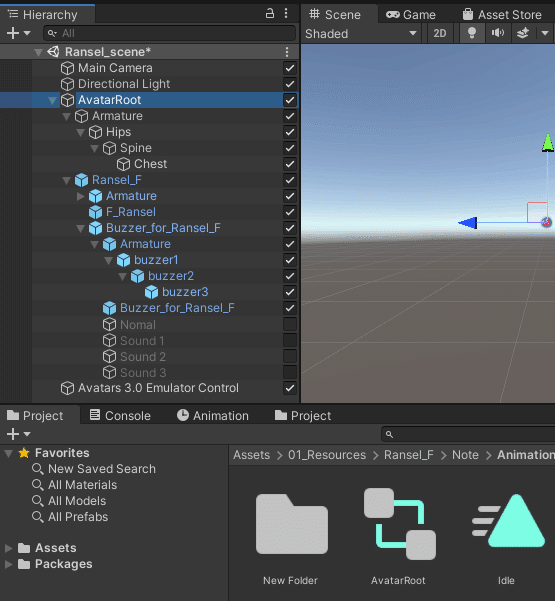Open Ransel_scene three-dot context menu
The width and height of the screenshot is (555, 601).
pos(287,52)
